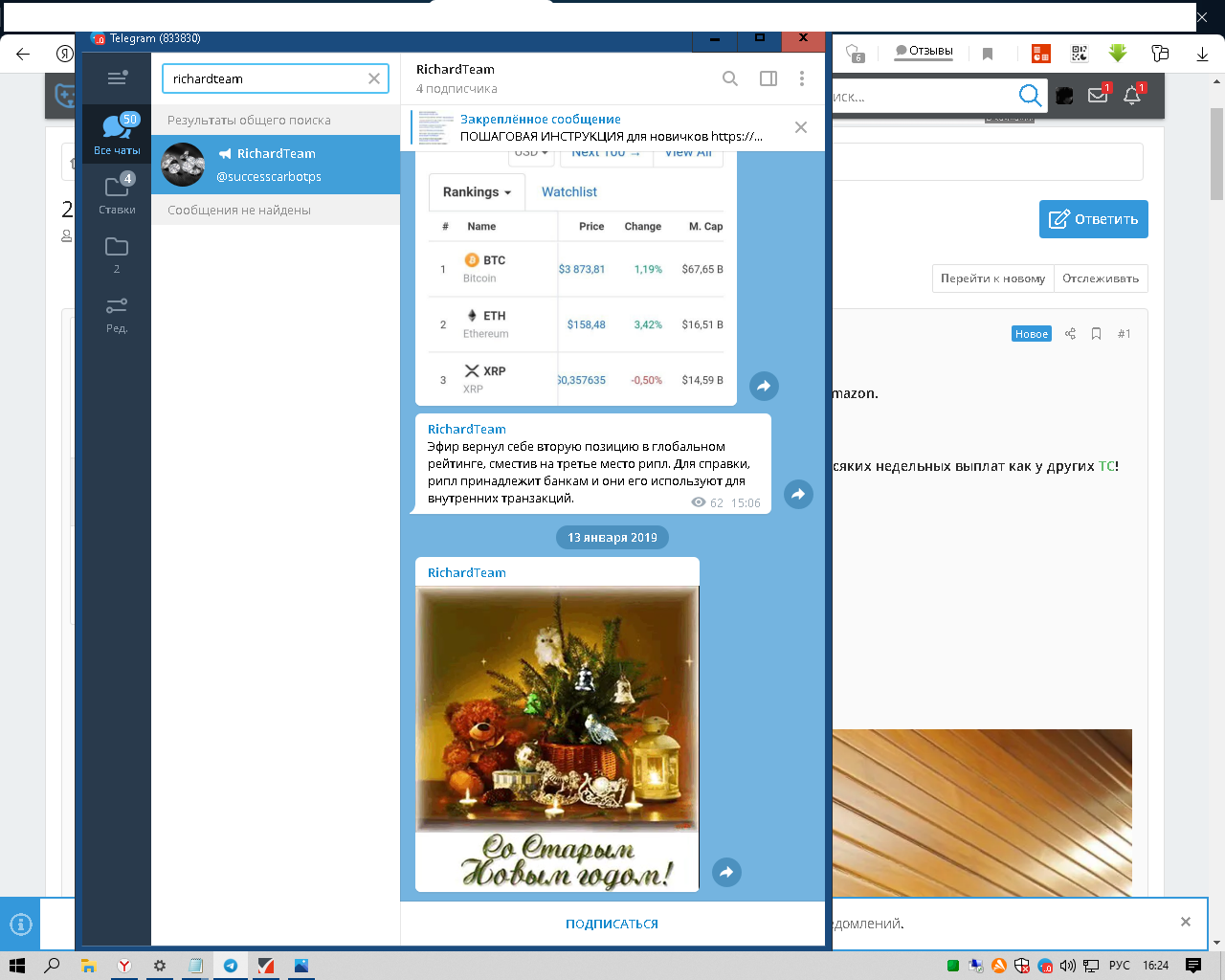
Task: Forward the message about Эфир and рипл
Action: coord(798,494)
